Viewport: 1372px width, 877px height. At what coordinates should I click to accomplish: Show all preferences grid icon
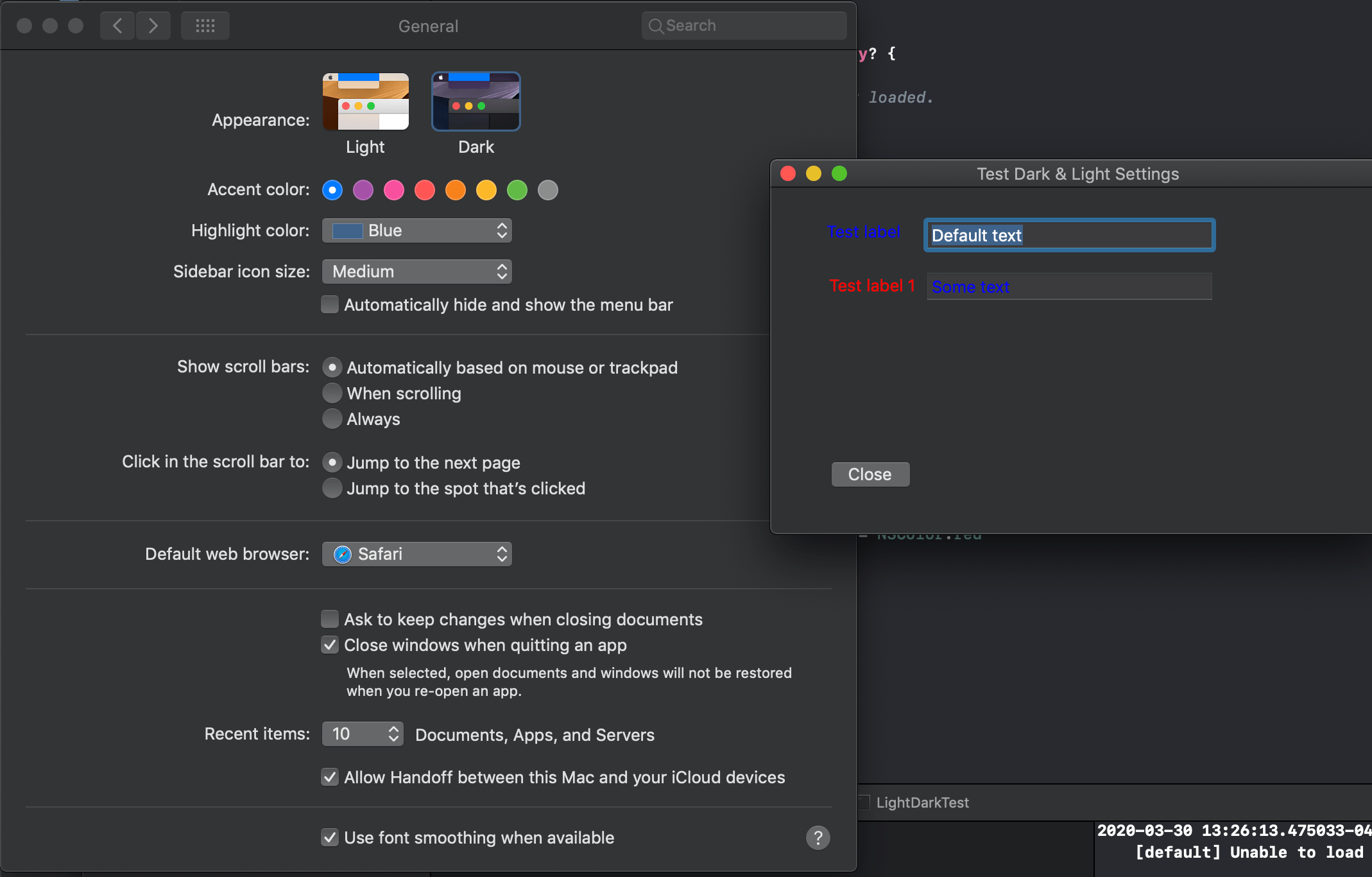(x=205, y=26)
